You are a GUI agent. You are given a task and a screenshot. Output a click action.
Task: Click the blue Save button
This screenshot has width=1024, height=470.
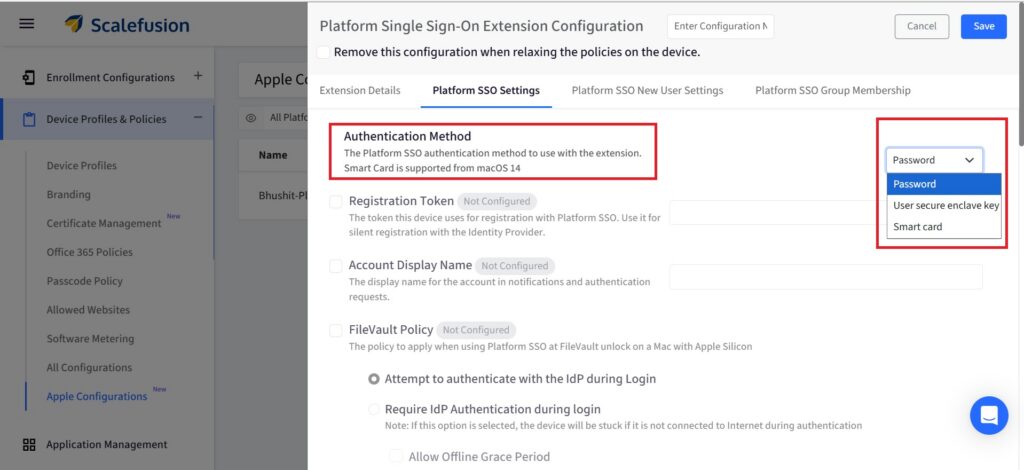click(x=983, y=26)
